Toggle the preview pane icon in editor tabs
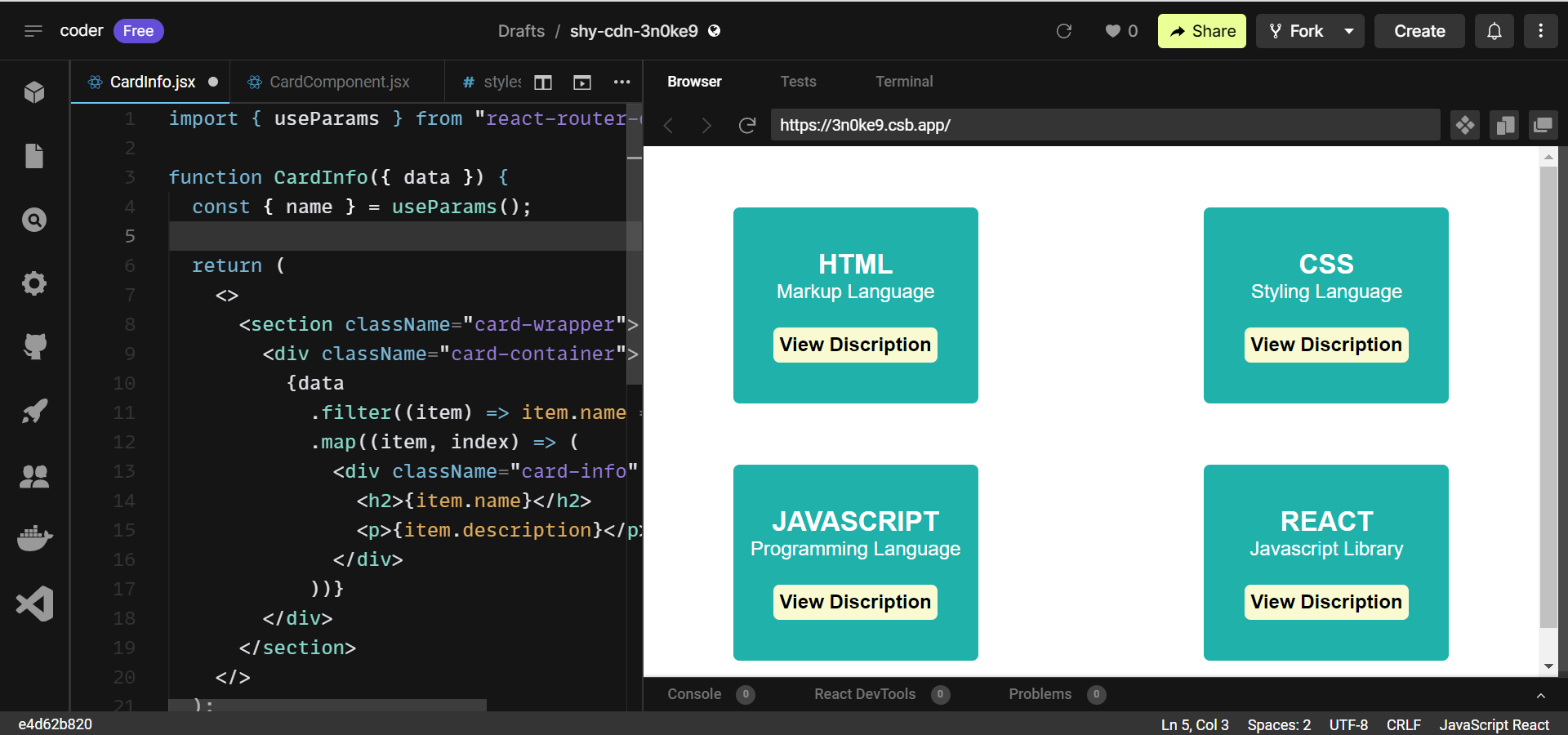The height and width of the screenshot is (735, 1568). click(x=582, y=82)
